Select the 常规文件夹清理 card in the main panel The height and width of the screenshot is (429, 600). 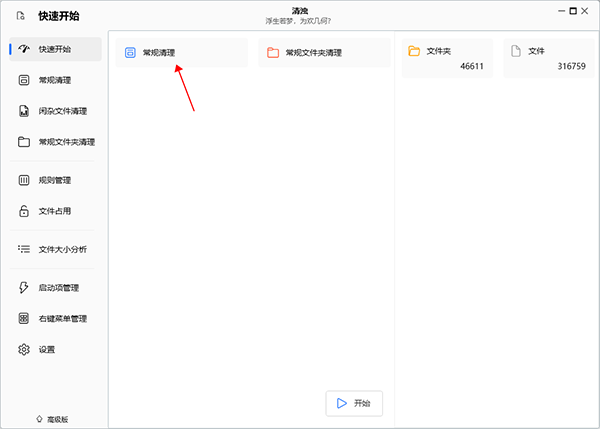coord(323,52)
